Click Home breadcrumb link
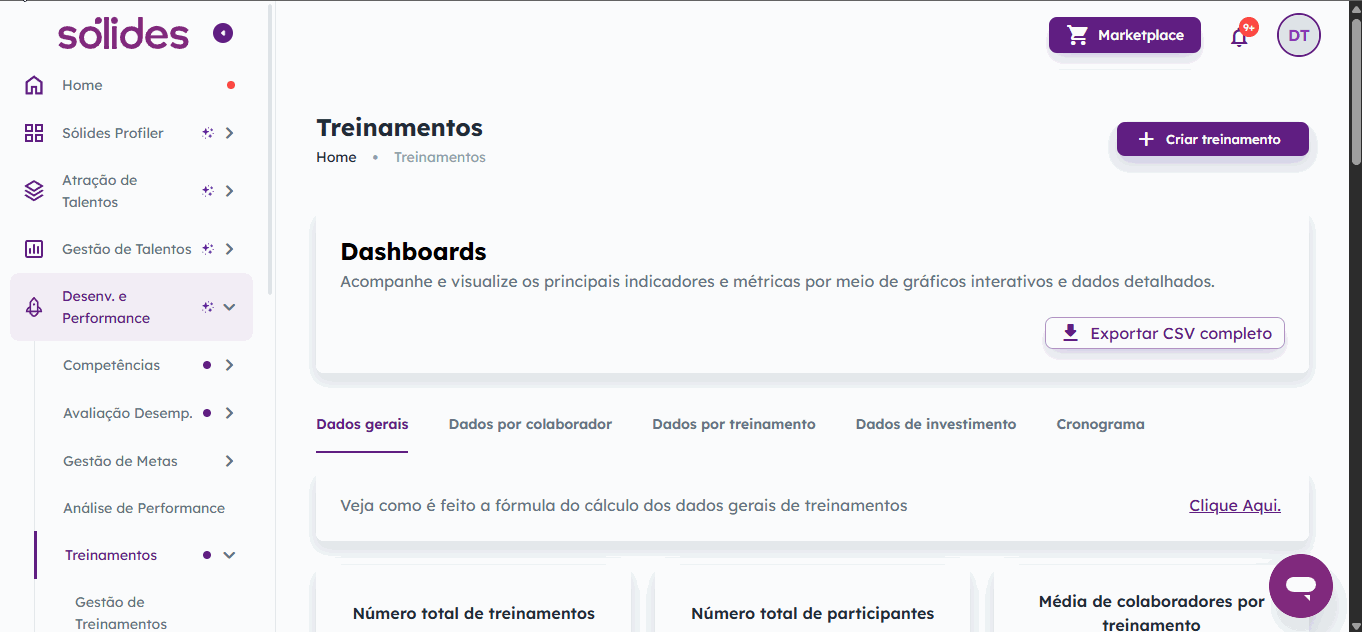 click(336, 157)
